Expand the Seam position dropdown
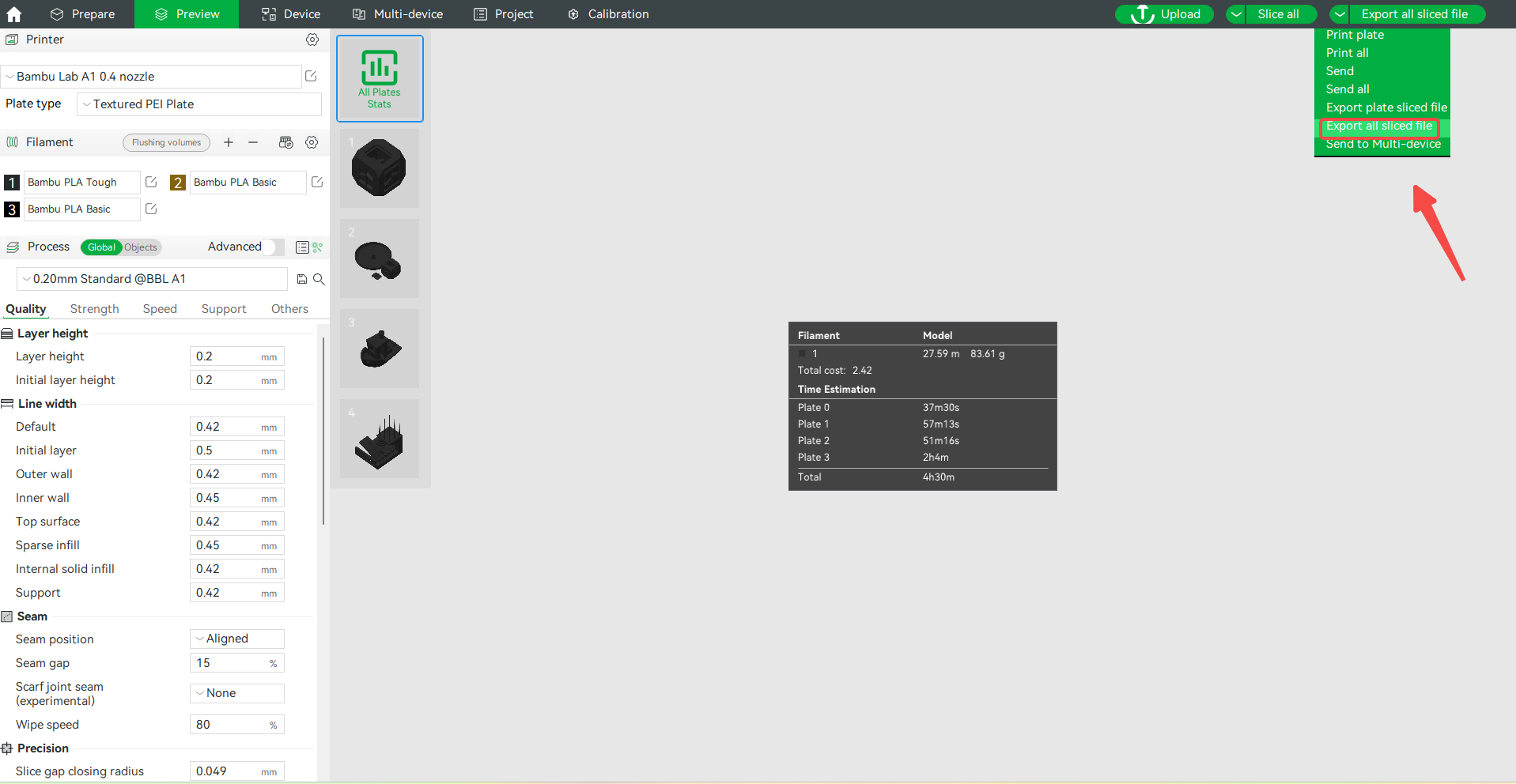Image resolution: width=1516 pixels, height=784 pixels. pyautogui.click(x=236, y=639)
